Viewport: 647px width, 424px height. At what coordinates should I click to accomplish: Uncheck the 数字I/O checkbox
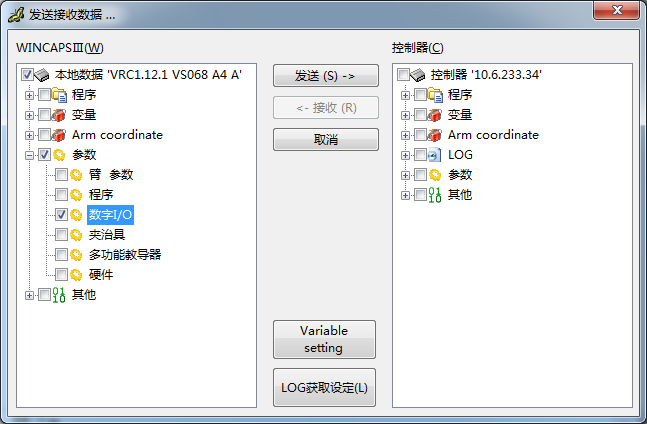click(x=61, y=214)
